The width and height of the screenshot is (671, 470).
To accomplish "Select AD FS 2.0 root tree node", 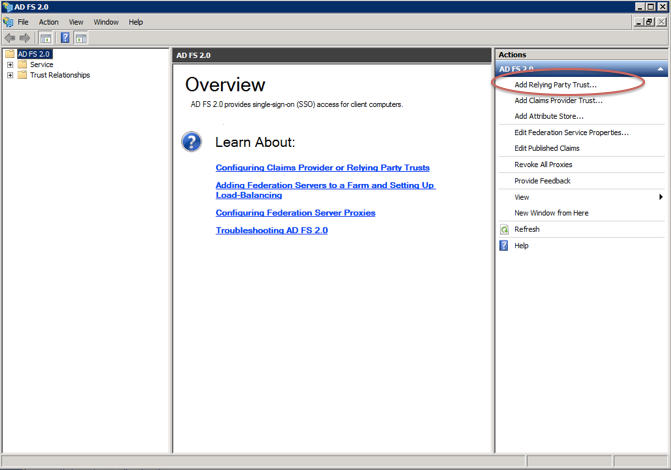I will pos(33,54).
